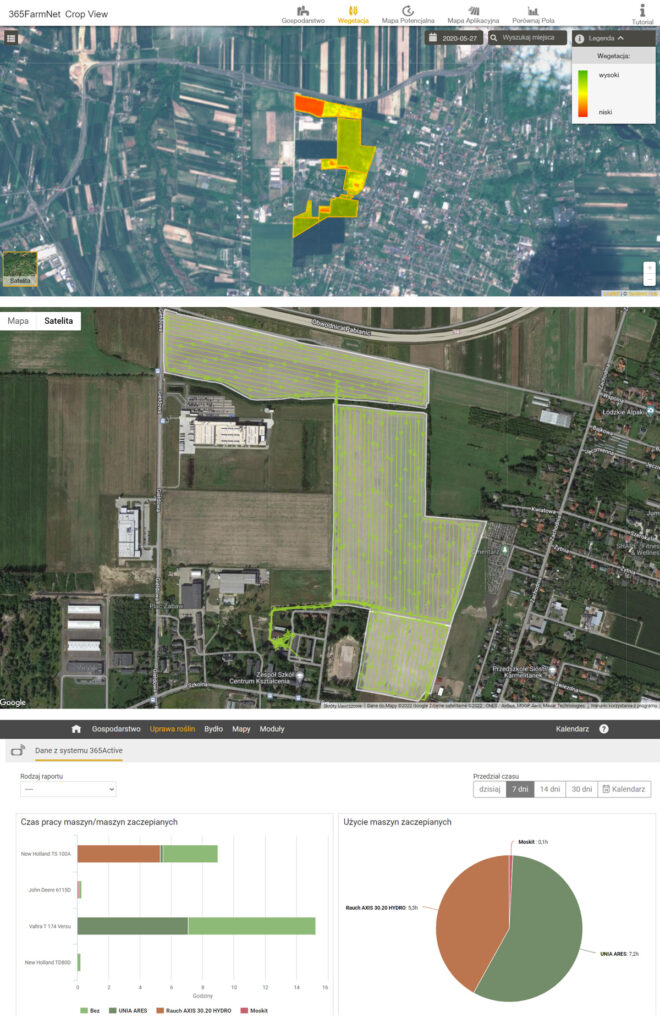
Task: Open the Tutorial info icon
Action: [x=642, y=10]
